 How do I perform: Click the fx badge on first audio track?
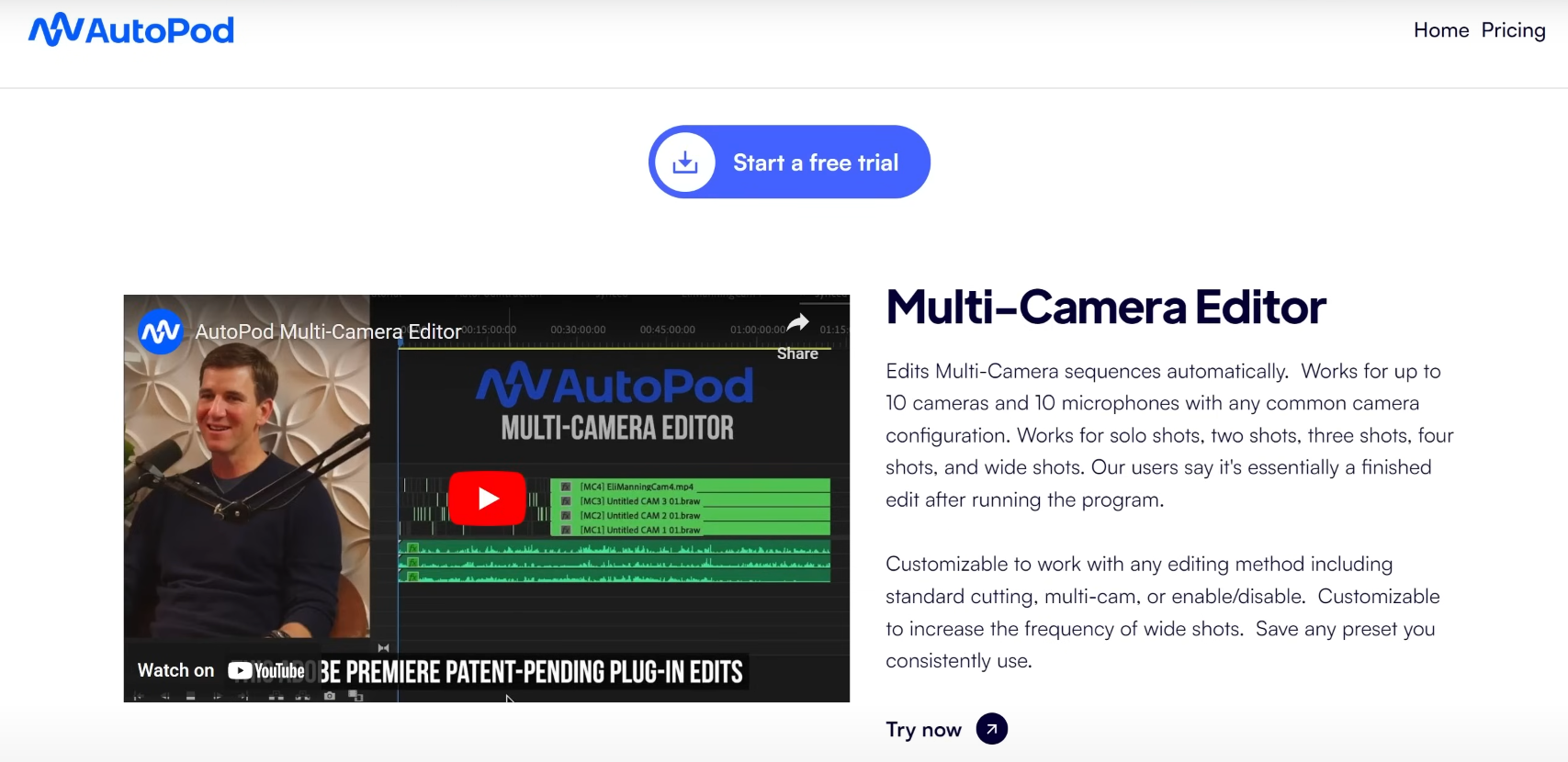(412, 549)
